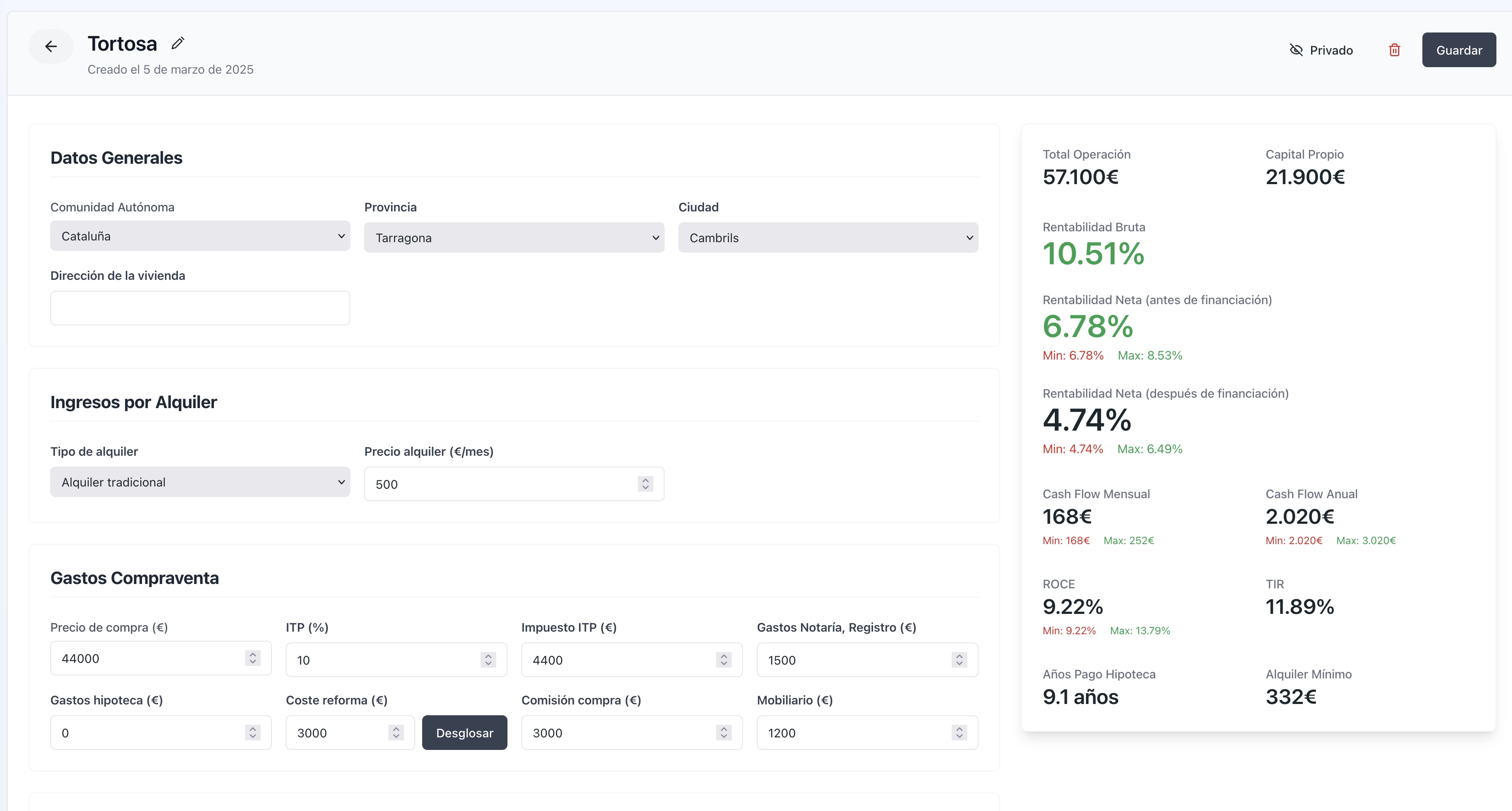This screenshot has width=1512, height=811.
Task: Expand the Ciudad dropdown showing Cambrils
Action: (x=827, y=237)
